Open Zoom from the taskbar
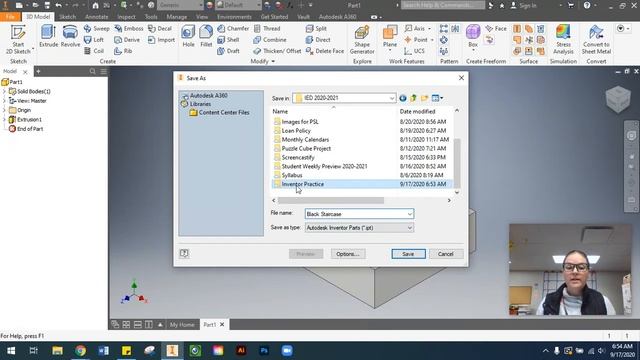Screen dimensions: 640x360 287,351
